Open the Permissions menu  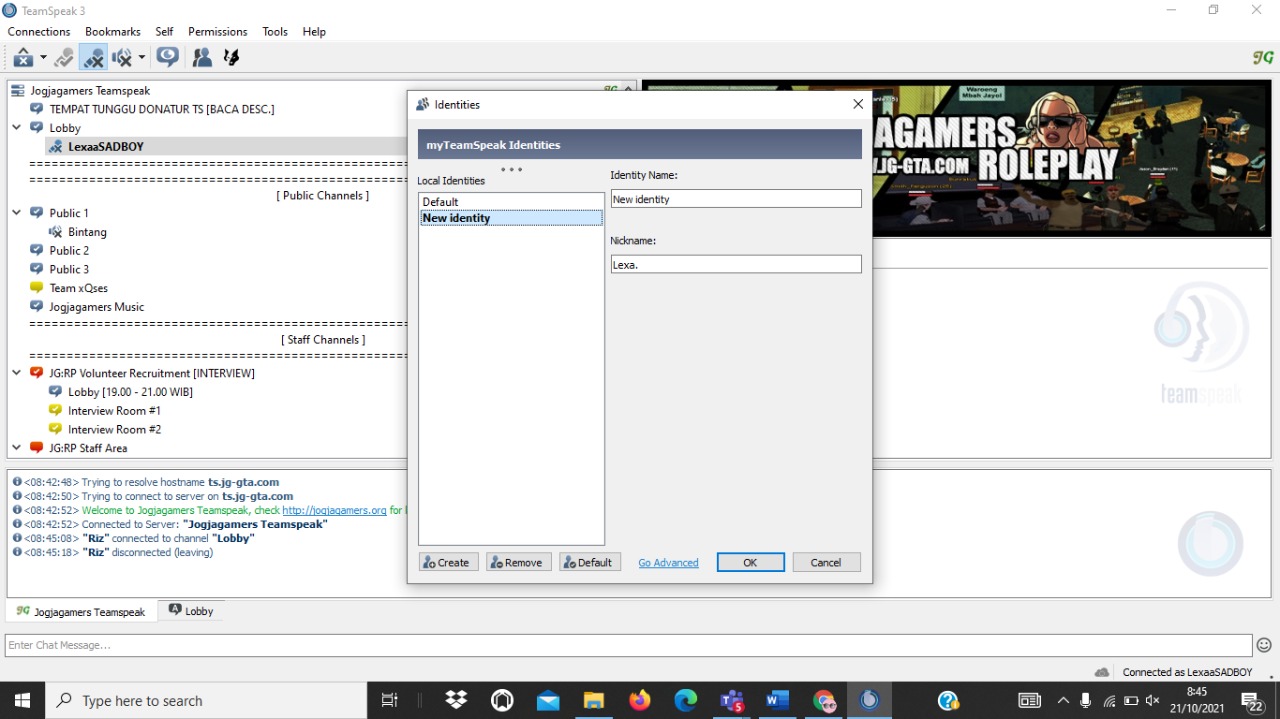pyautogui.click(x=218, y=32)
